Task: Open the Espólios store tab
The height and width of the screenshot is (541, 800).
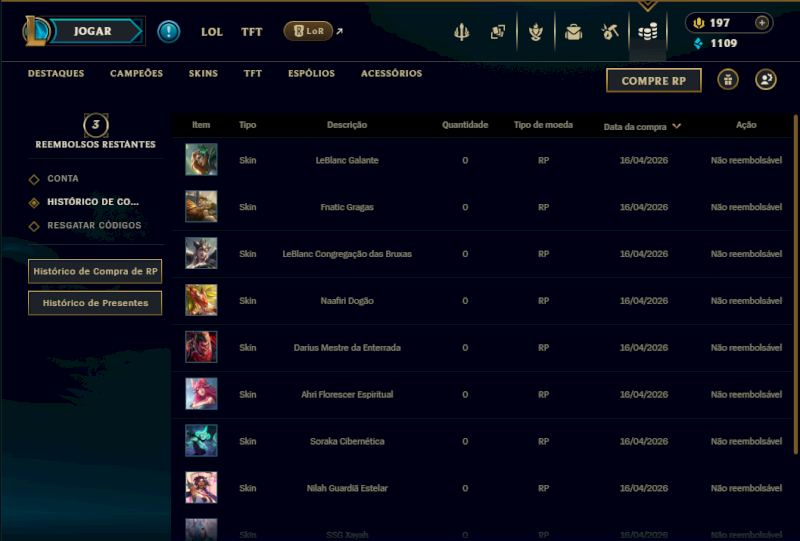Action: 311,74
